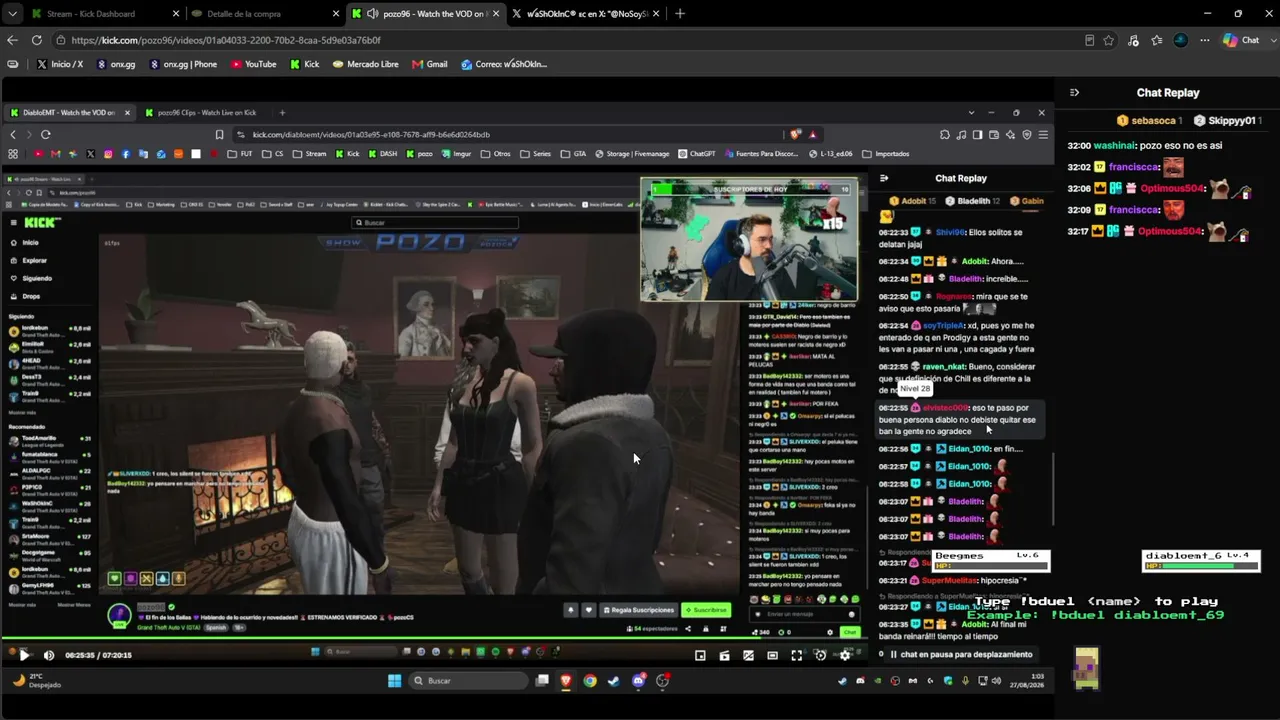
Task: Collapse the outer Chat Replay panel
Action: [1074, 93]
